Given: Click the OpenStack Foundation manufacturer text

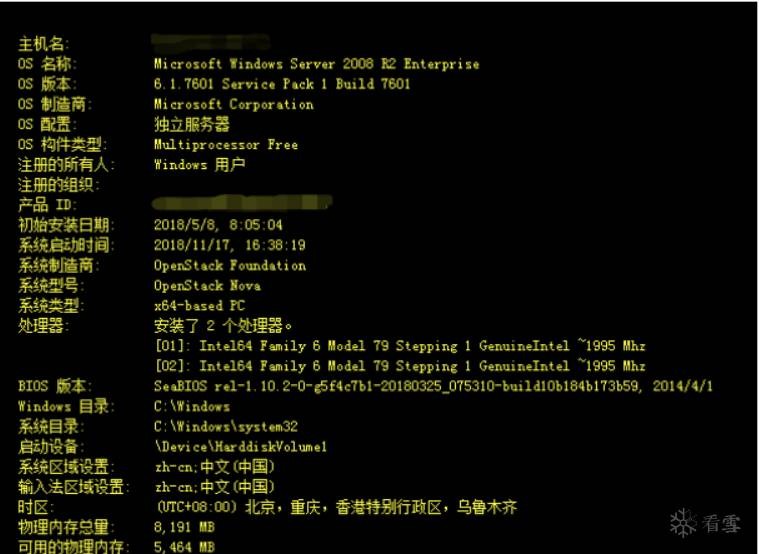Looking at the screenshot, I should pos(229,265).
